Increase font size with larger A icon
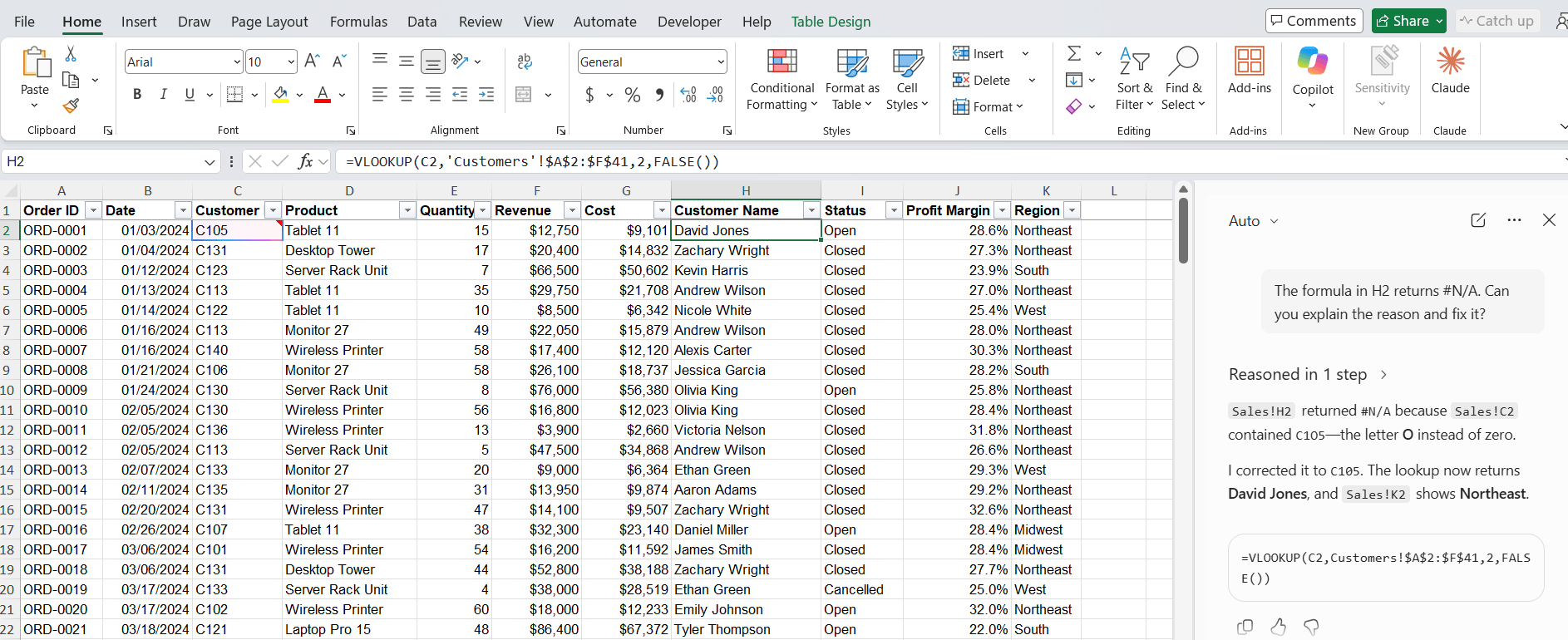 click(312, 61)
